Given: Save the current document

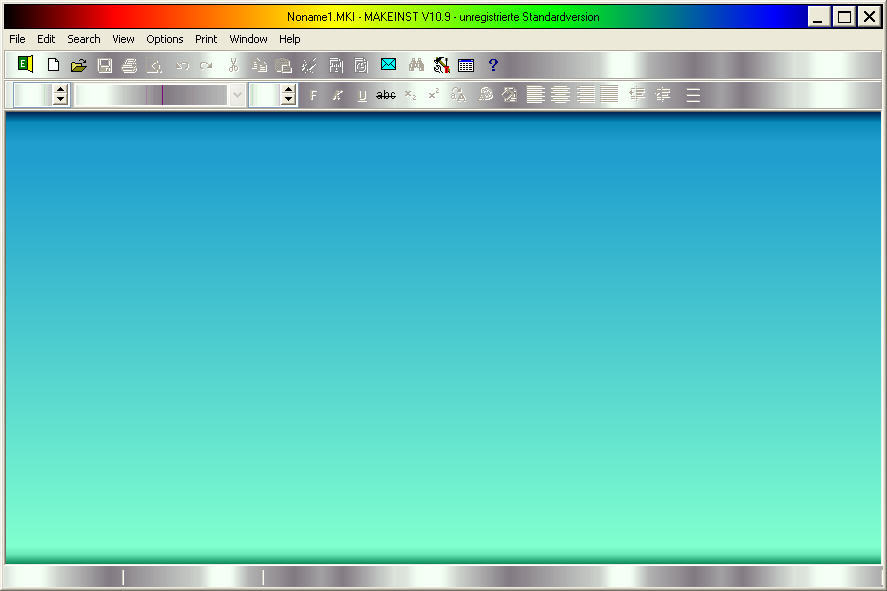Looking at the screenshot, I should [x=104, y=65].
